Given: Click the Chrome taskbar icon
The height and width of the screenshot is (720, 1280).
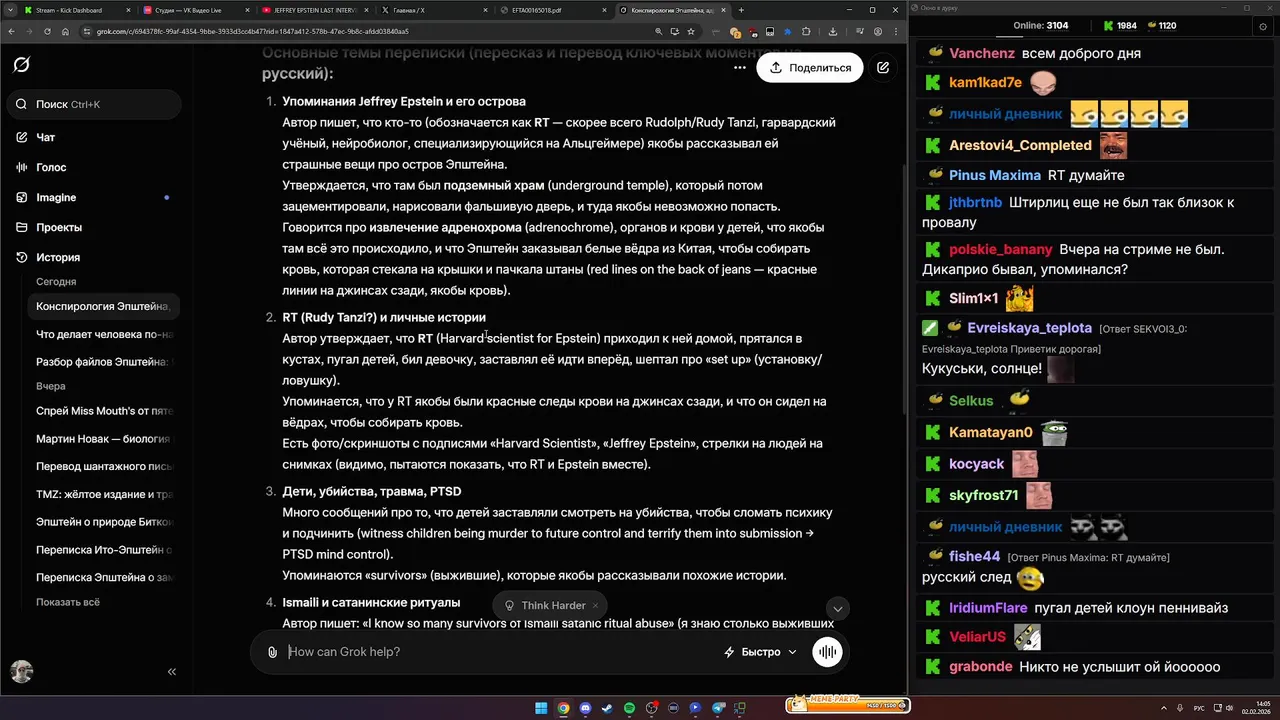Looking at the screenshot, I should tap(563, 708).
